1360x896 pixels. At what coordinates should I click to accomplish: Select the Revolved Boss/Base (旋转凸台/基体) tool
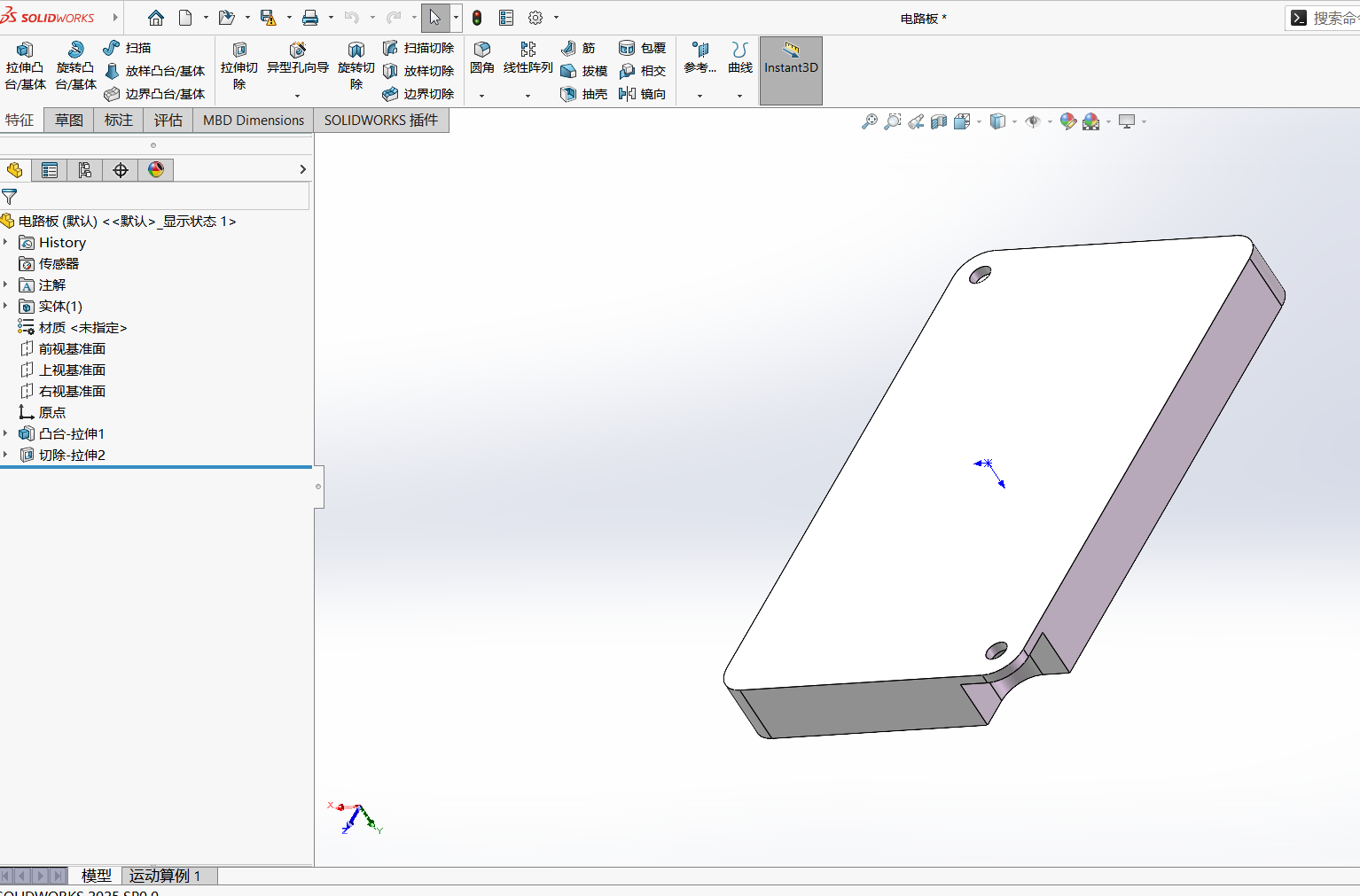[x=75, y=66]
